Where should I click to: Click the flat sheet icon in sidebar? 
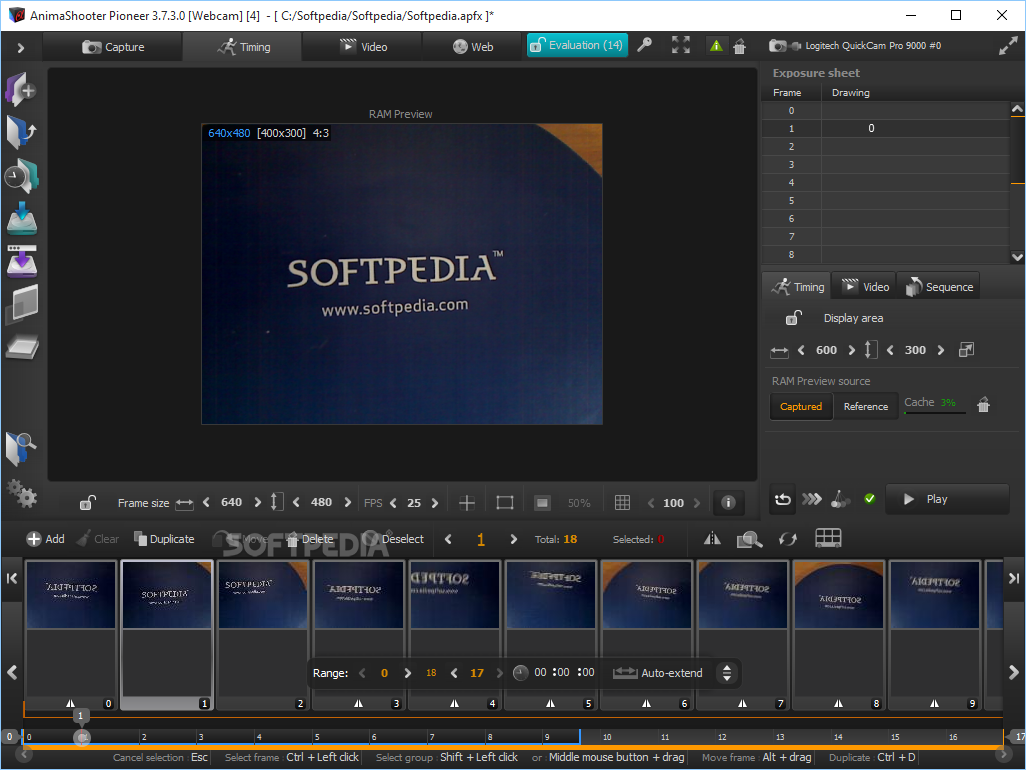click(x=22, y=347)
